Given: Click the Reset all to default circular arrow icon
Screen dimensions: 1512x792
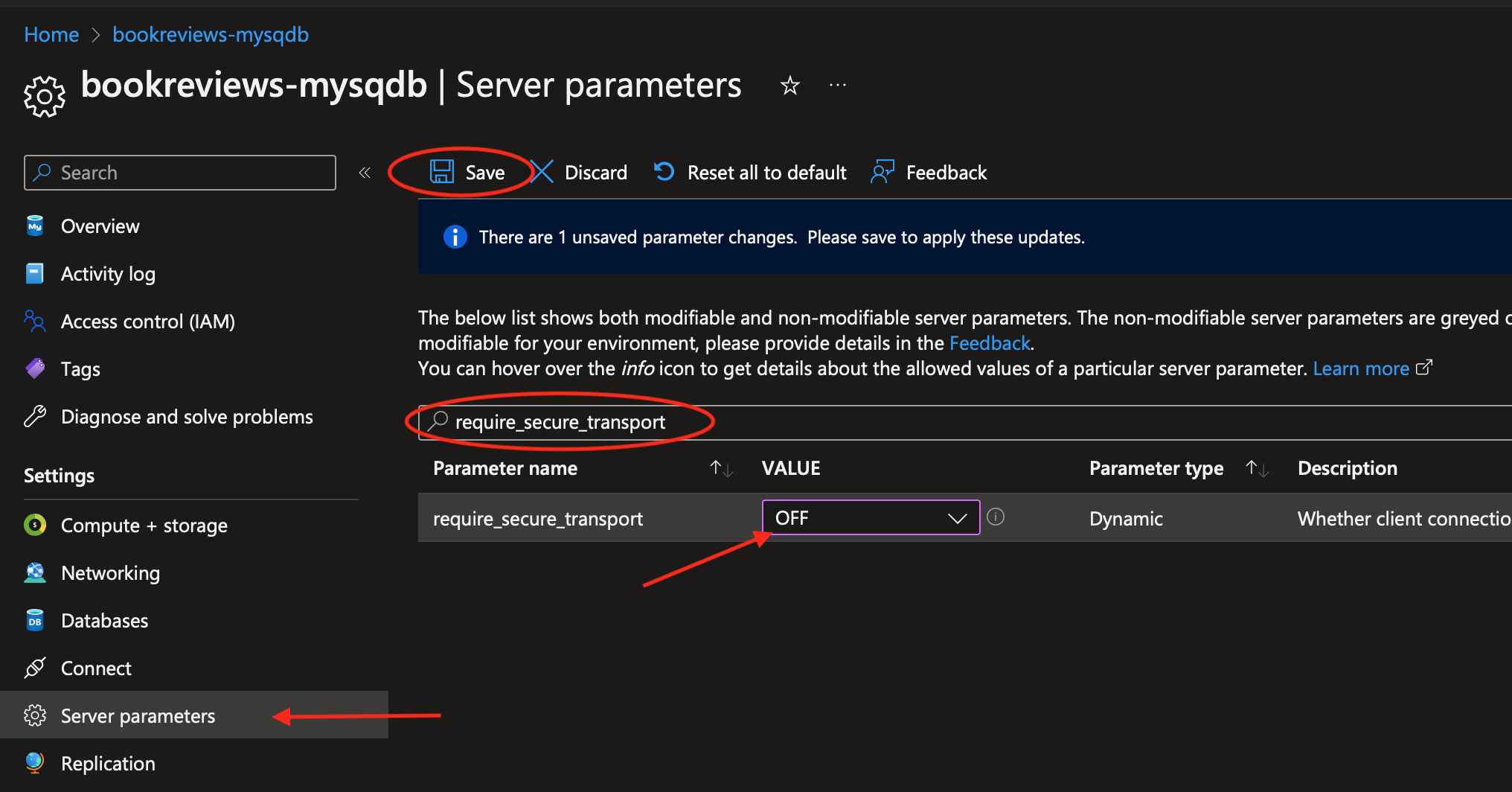Looking at the screenshot, I should (664, 172).
